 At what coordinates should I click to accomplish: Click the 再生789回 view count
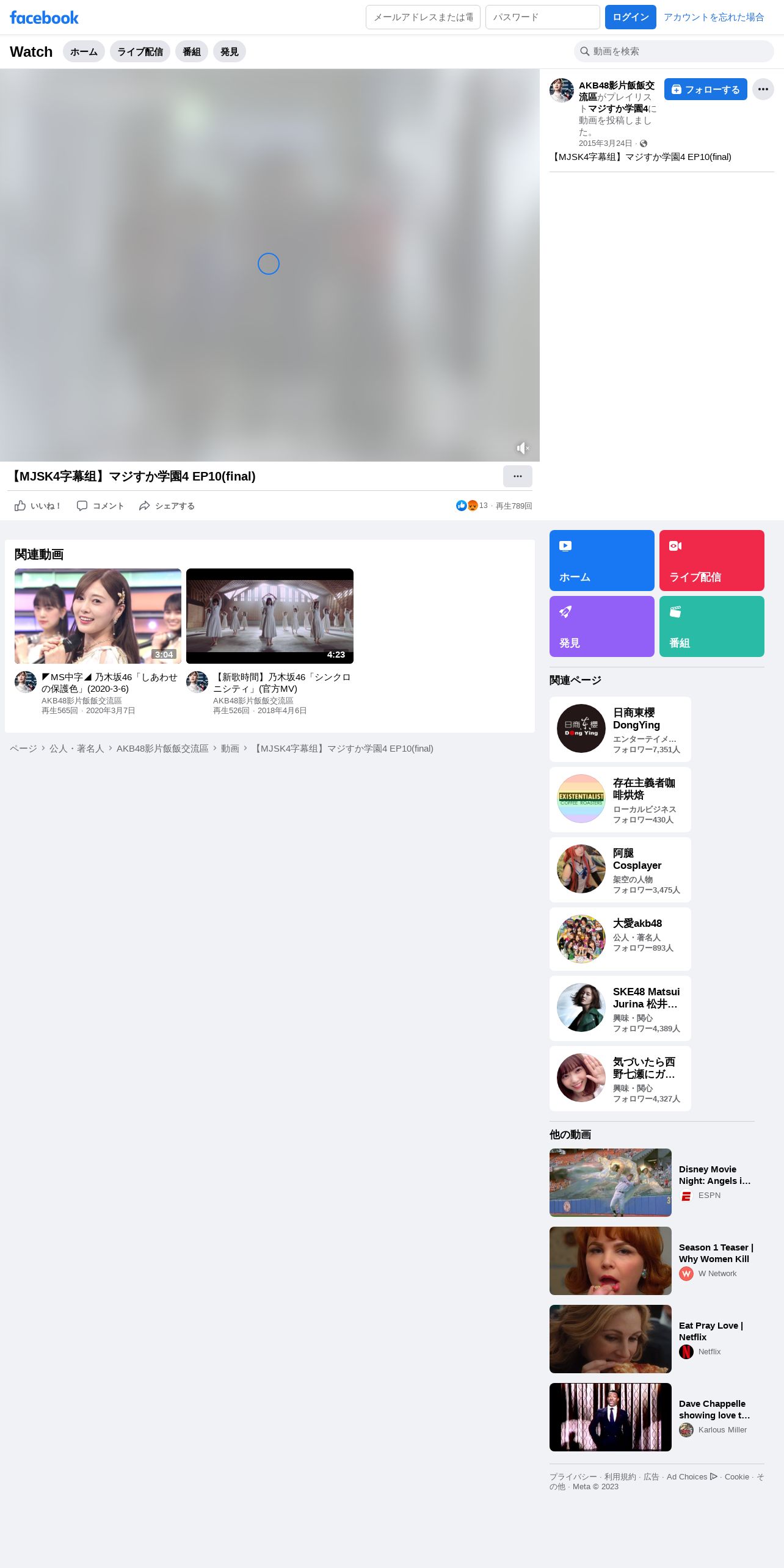coord(514,506)
